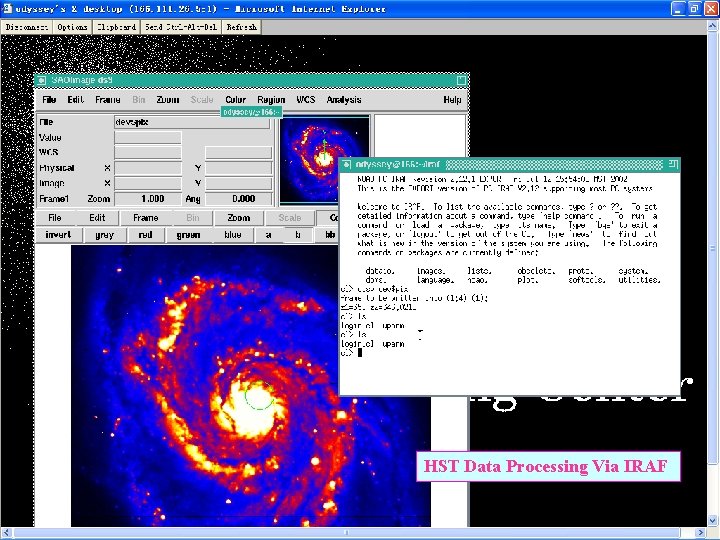This screenshot has width=720, height=540.
Task: Click the Refresh button
Action: point(242,27)
